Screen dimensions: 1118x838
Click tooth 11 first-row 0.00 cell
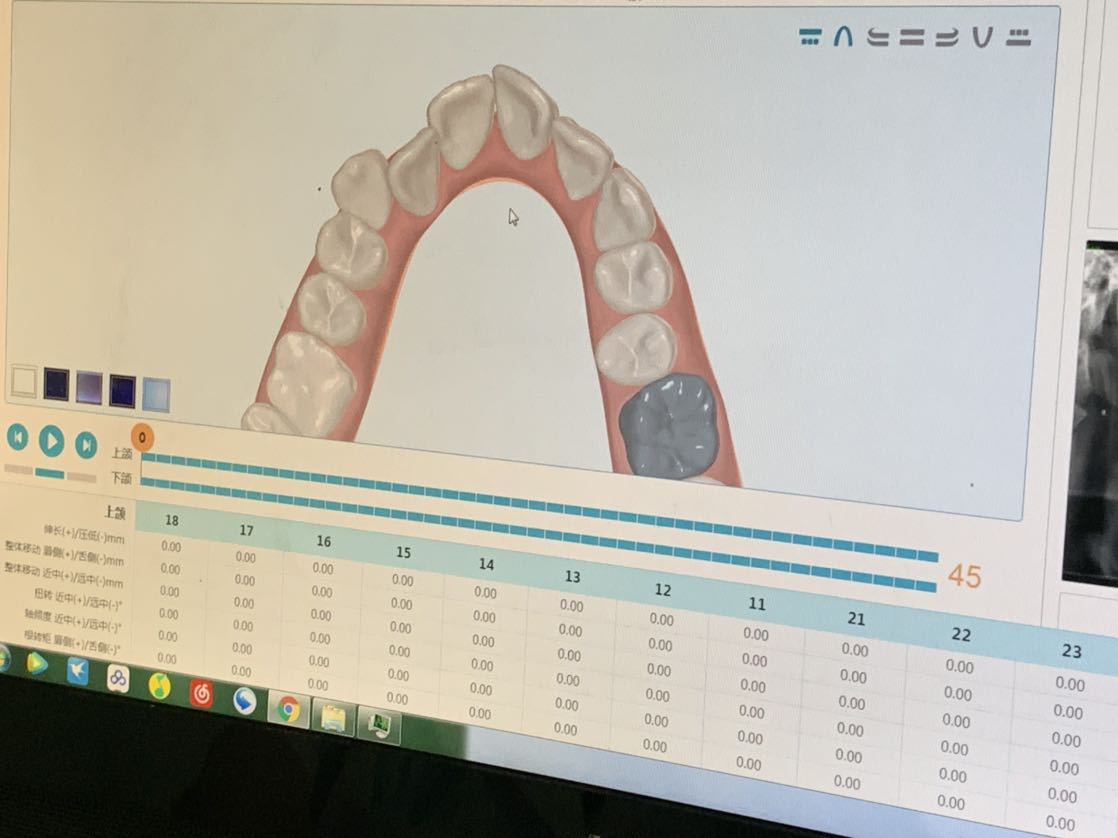click(x=756, y=633)
